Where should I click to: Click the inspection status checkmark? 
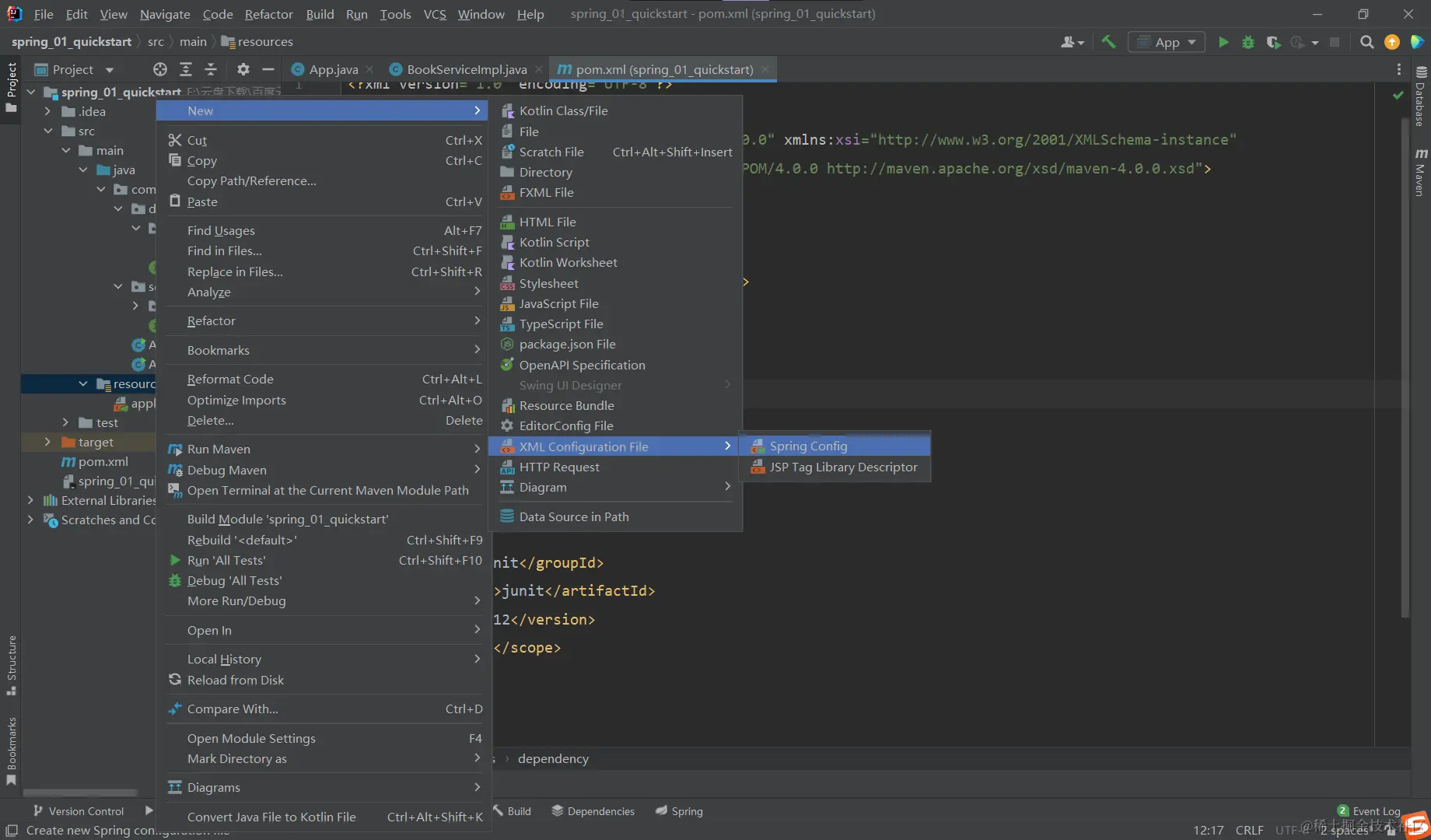(1398, 95)
